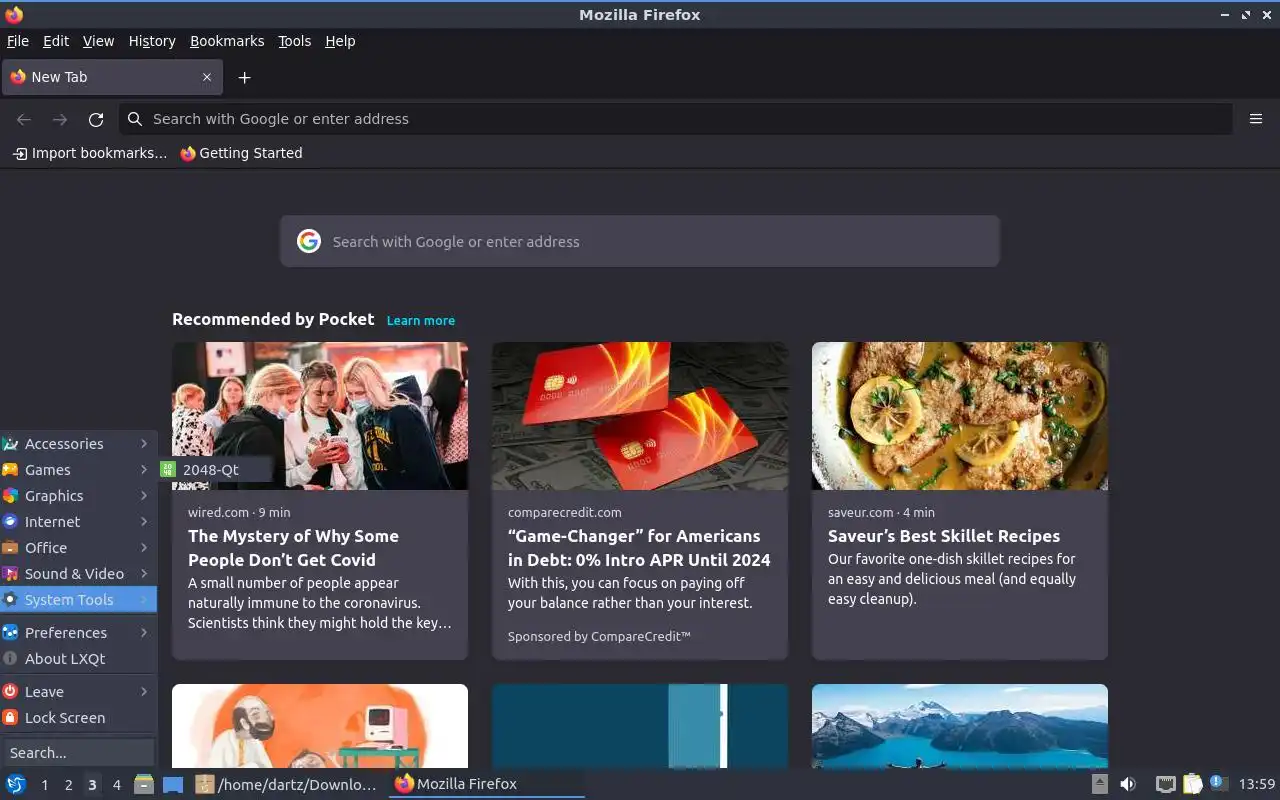This screenshot has width=1280, height=800.
Task: Open Saveur's Best Skillet Recipes headline
Action: click(944, 536)
